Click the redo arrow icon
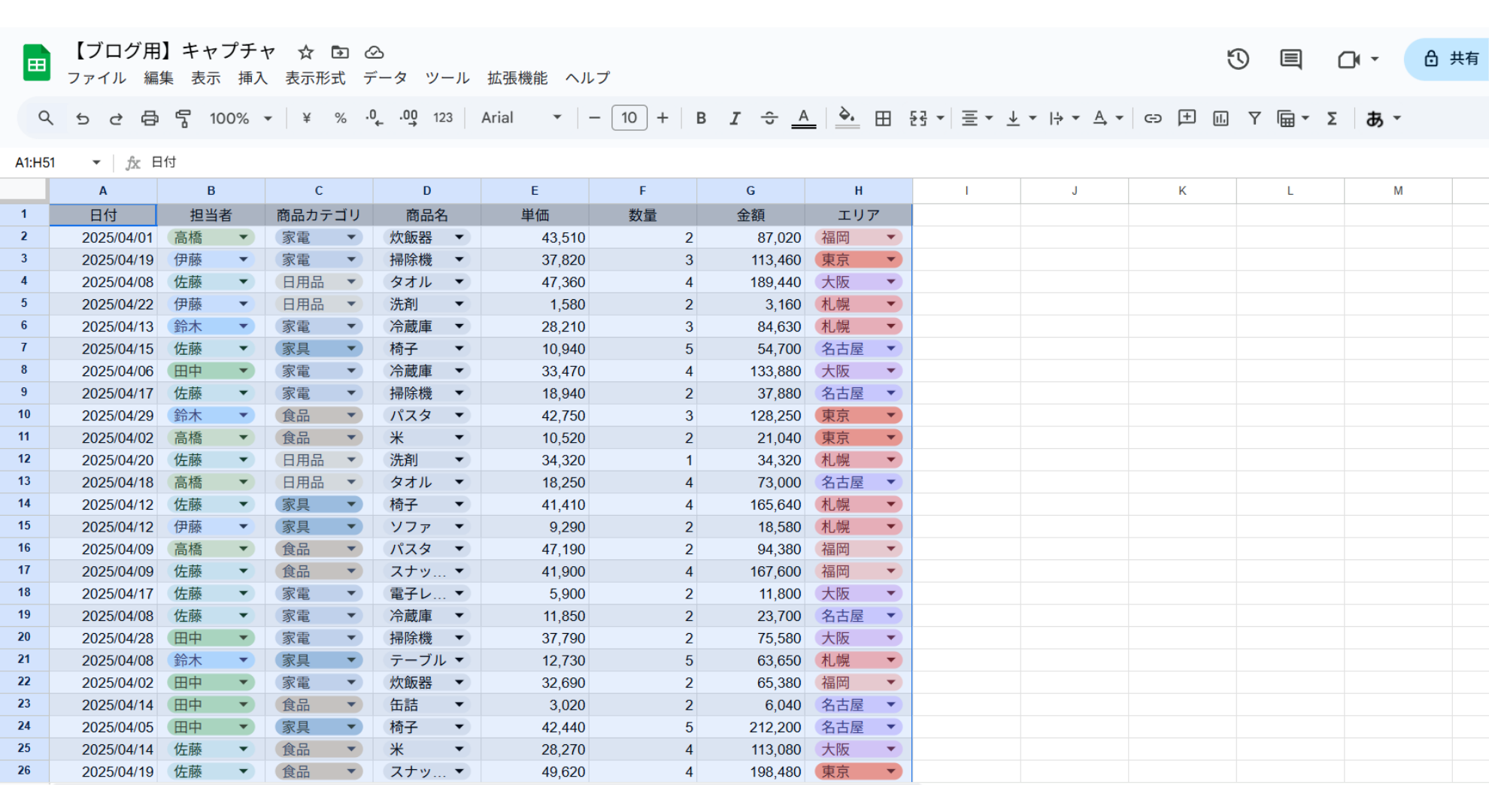 [116, 118]
